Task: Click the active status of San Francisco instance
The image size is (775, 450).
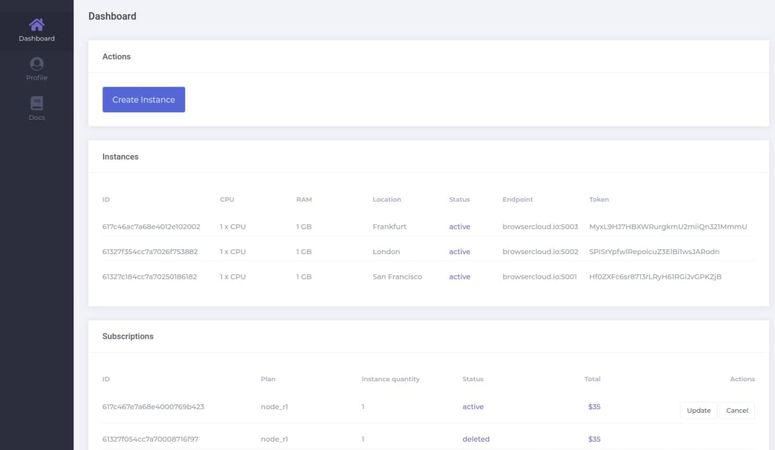Action: point(460,276)
